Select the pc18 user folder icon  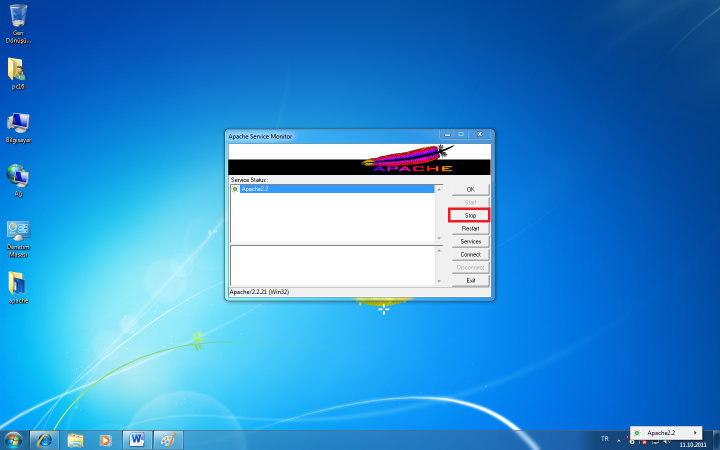(x=17, y=70)
